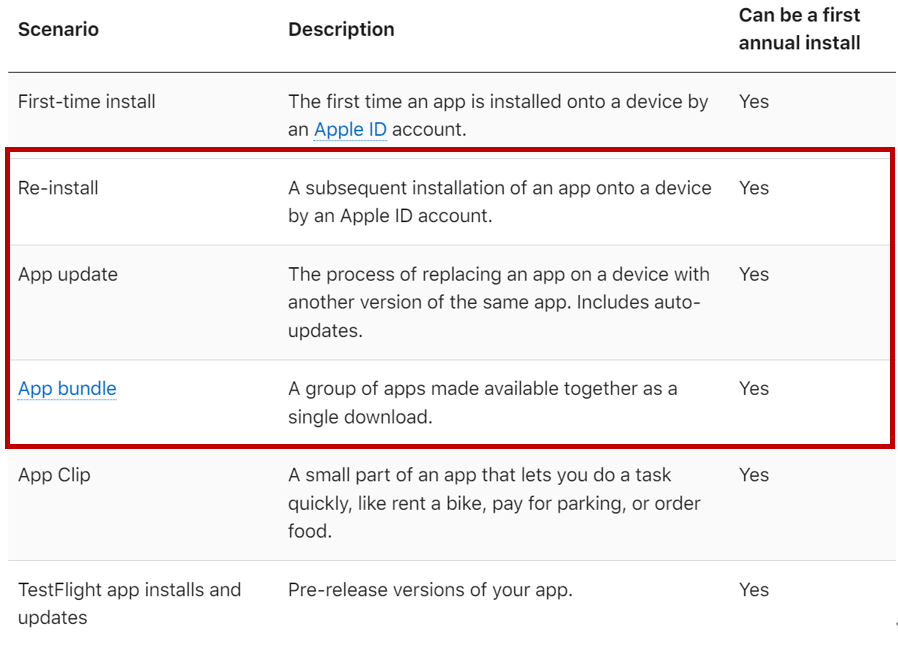
Task: Click the App bundle row description text
Action: 482,402
